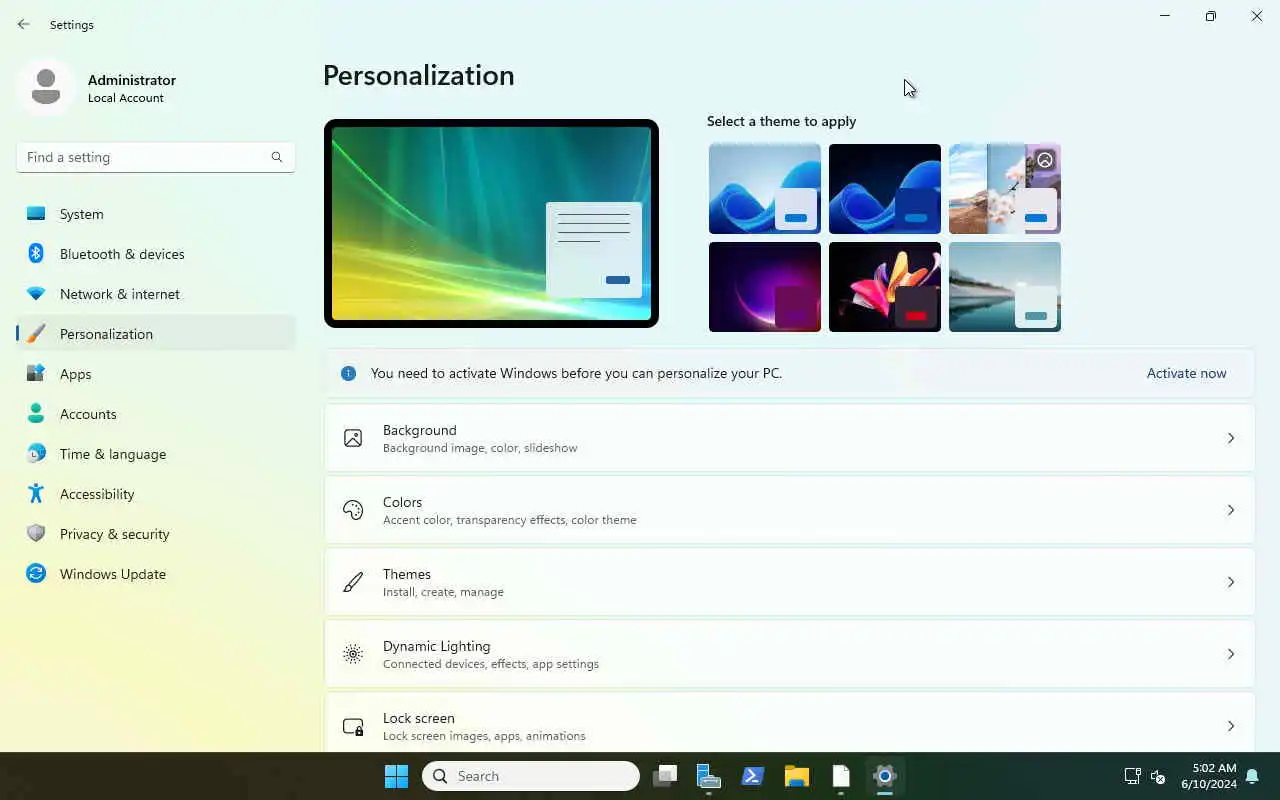This screenshot has width=1280, height=800.
Task: Click the Windows Update sync icon
Action: (x=36, y=574)
